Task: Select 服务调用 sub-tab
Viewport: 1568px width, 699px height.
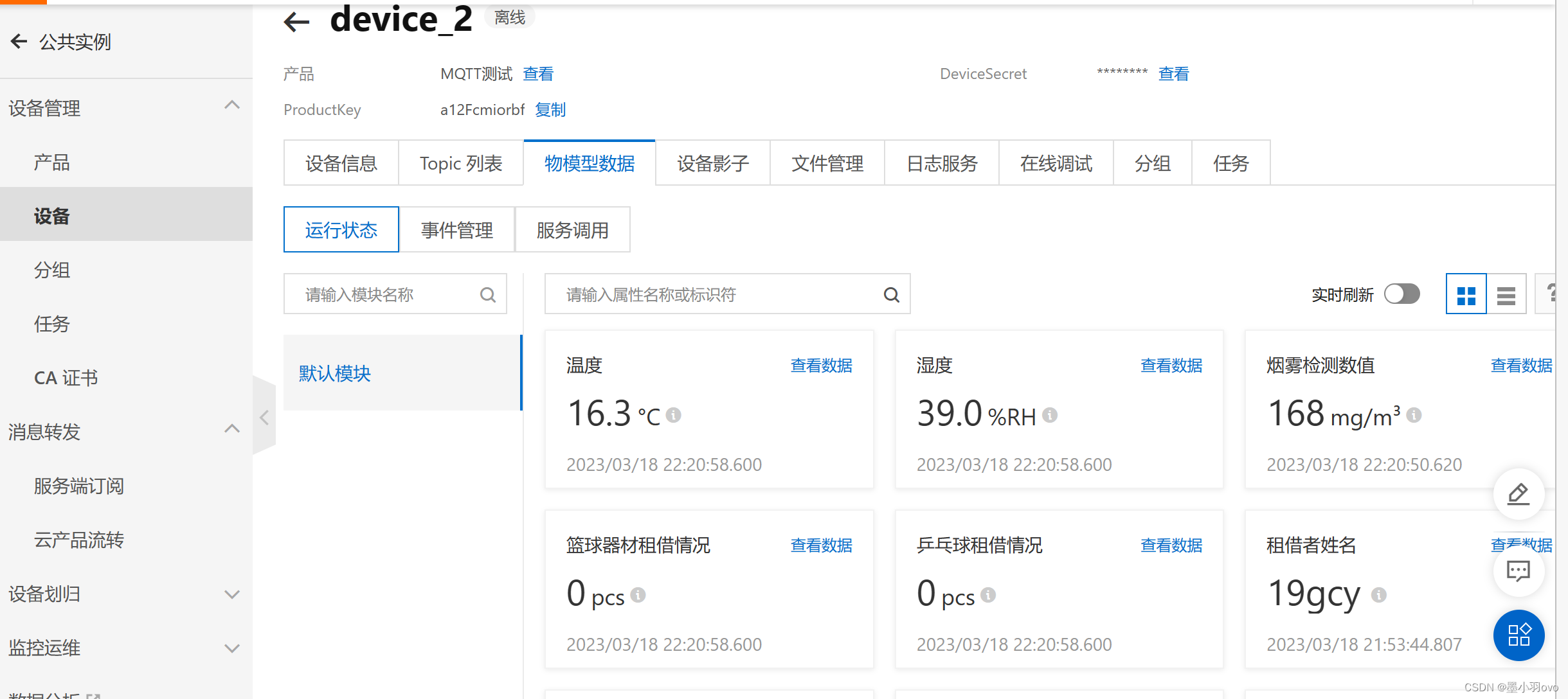Action: 573,230
